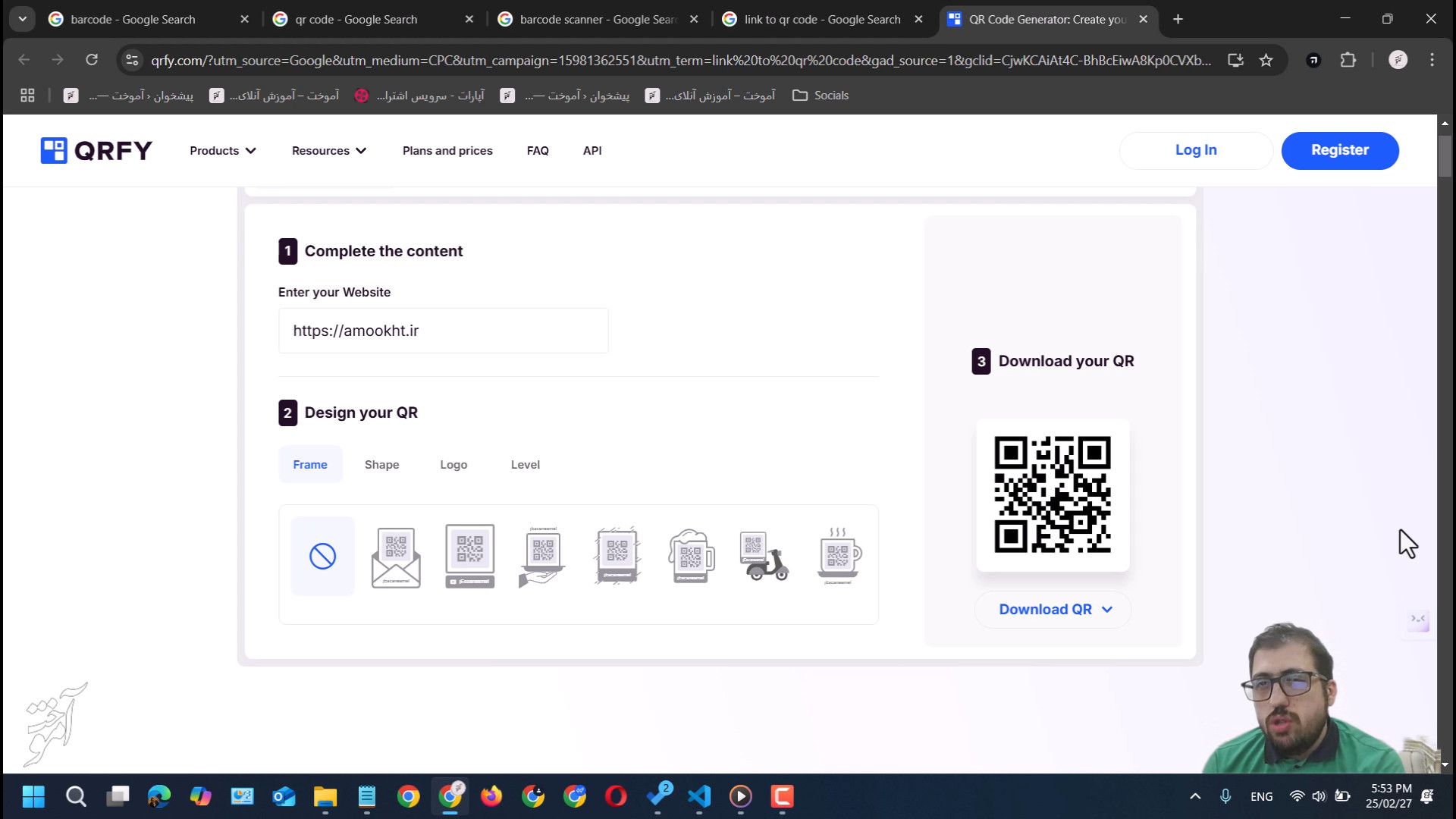The height and width of the screenshot is (819, 1456).
Task: Expand the Resources menu
Action: coord(329,151)
